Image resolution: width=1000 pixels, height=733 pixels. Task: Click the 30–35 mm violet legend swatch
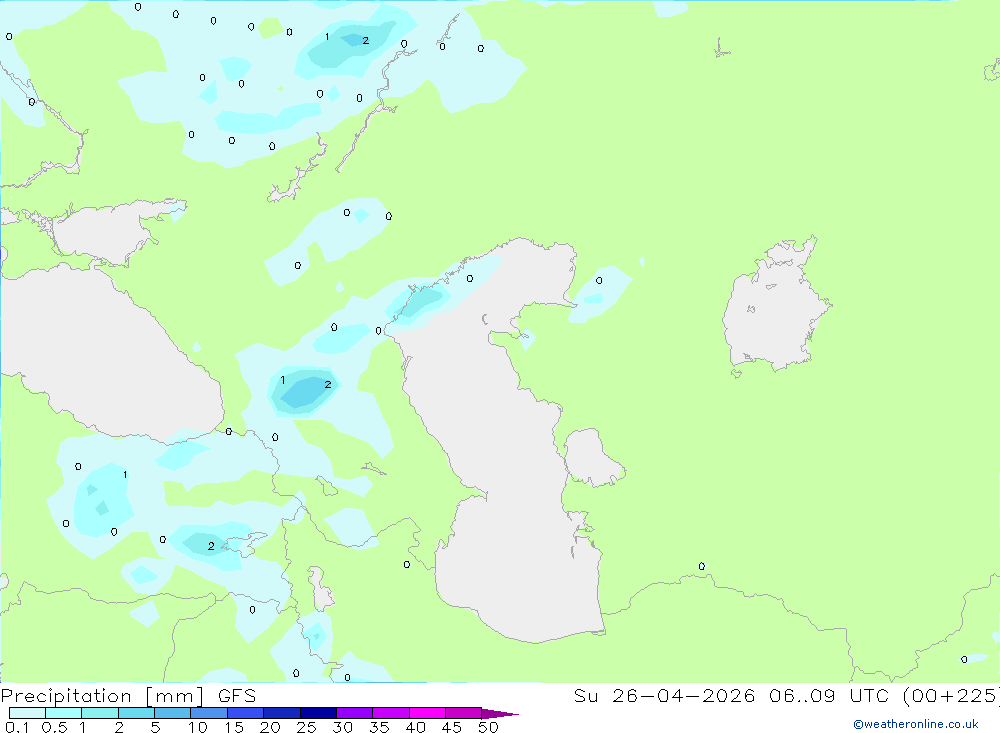pos(355,713)
